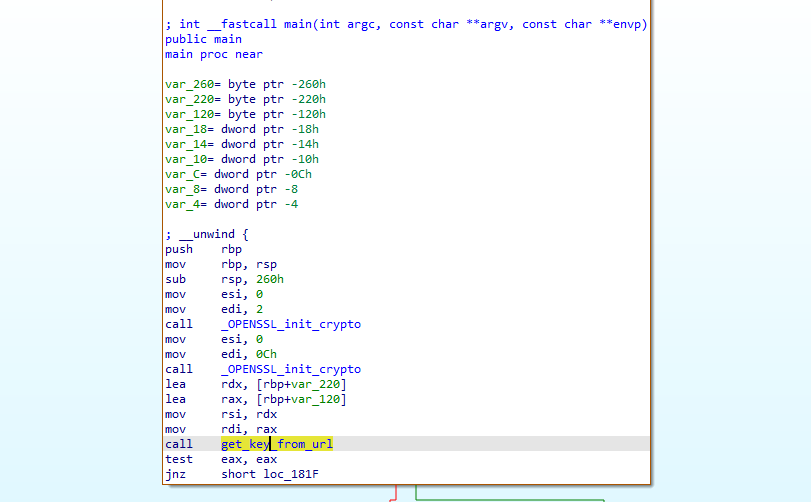Click _OPENSSL_init_crypto after mov edi, 0Ch
This screenshot has height=502, width=811.
[x=291, y=369]
